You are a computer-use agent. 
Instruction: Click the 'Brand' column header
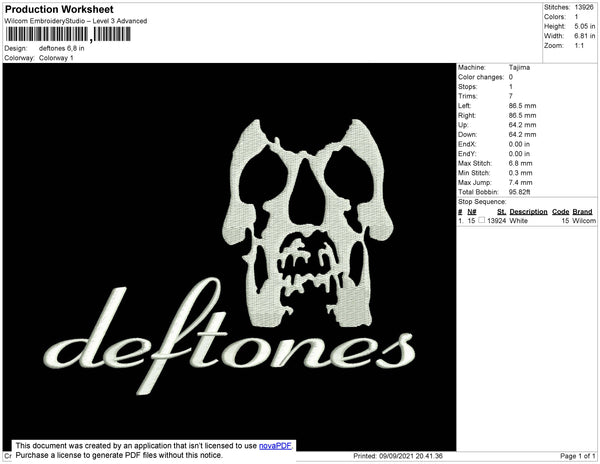click(582, 212)
